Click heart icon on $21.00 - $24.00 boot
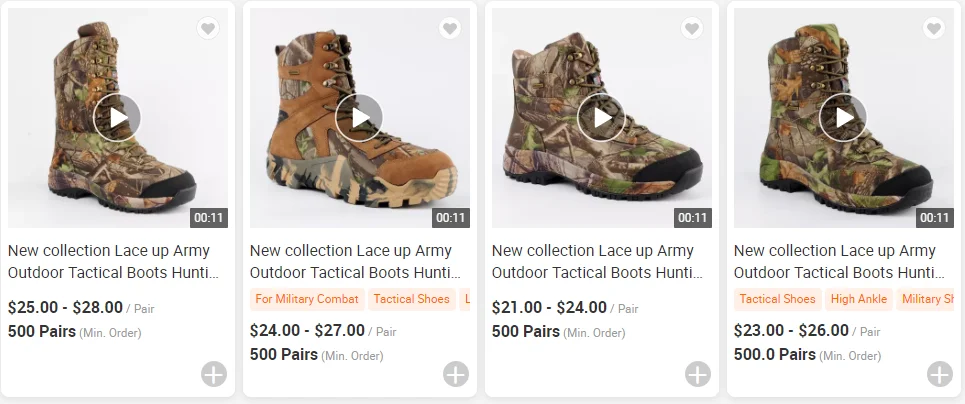The height and width of the screenshot is (404, 965). (x=691, y=29)
